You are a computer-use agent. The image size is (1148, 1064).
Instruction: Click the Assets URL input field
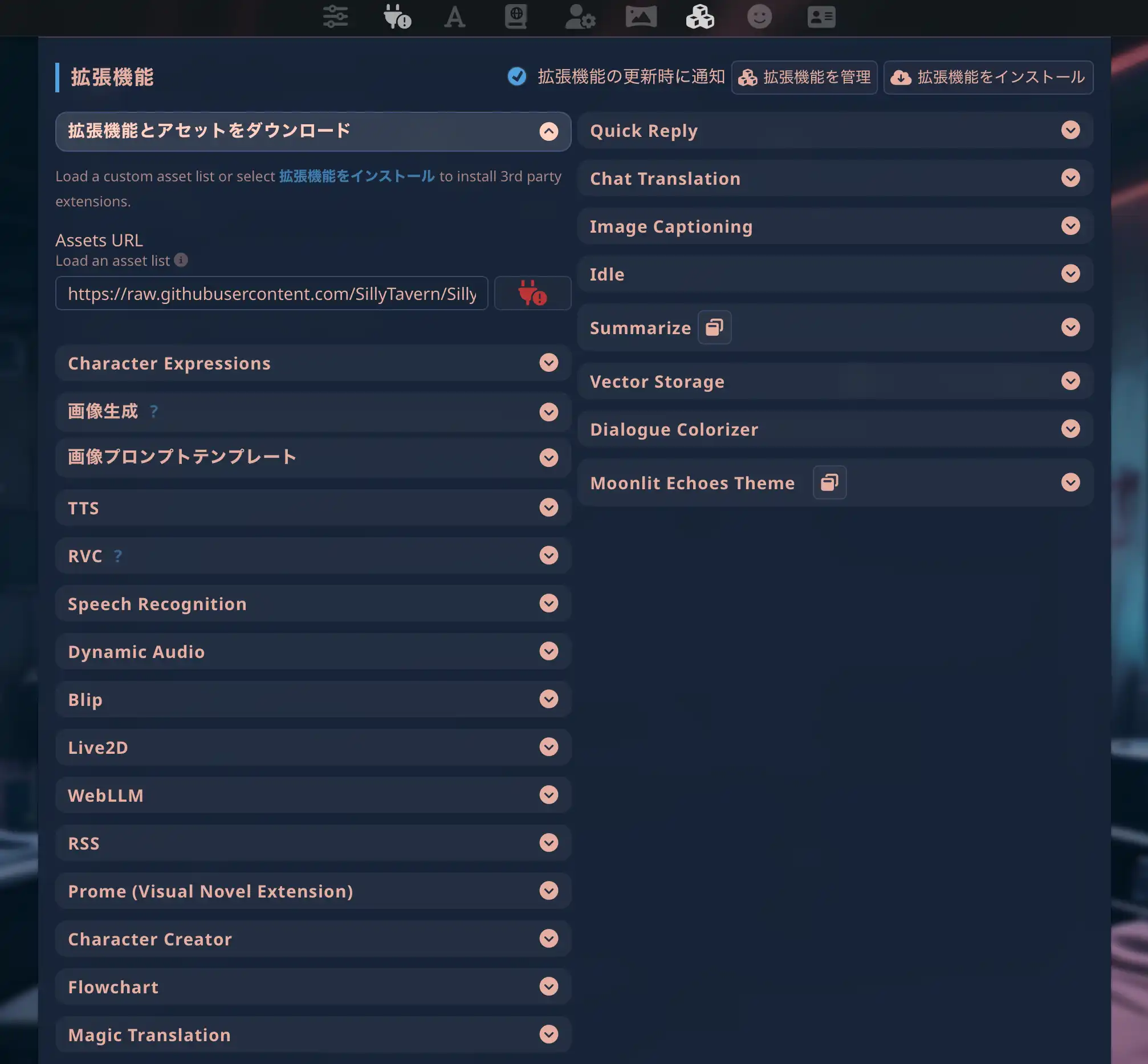271,294
